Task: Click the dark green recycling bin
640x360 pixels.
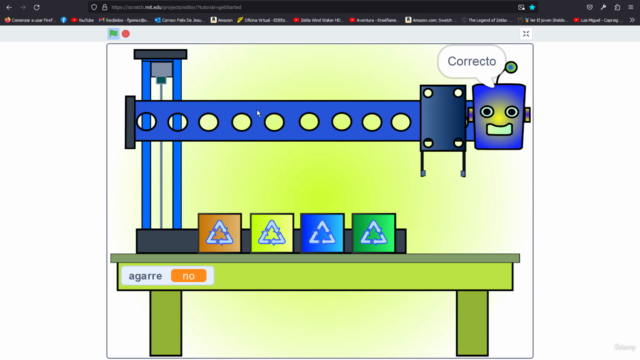Action: pos(374,233)
